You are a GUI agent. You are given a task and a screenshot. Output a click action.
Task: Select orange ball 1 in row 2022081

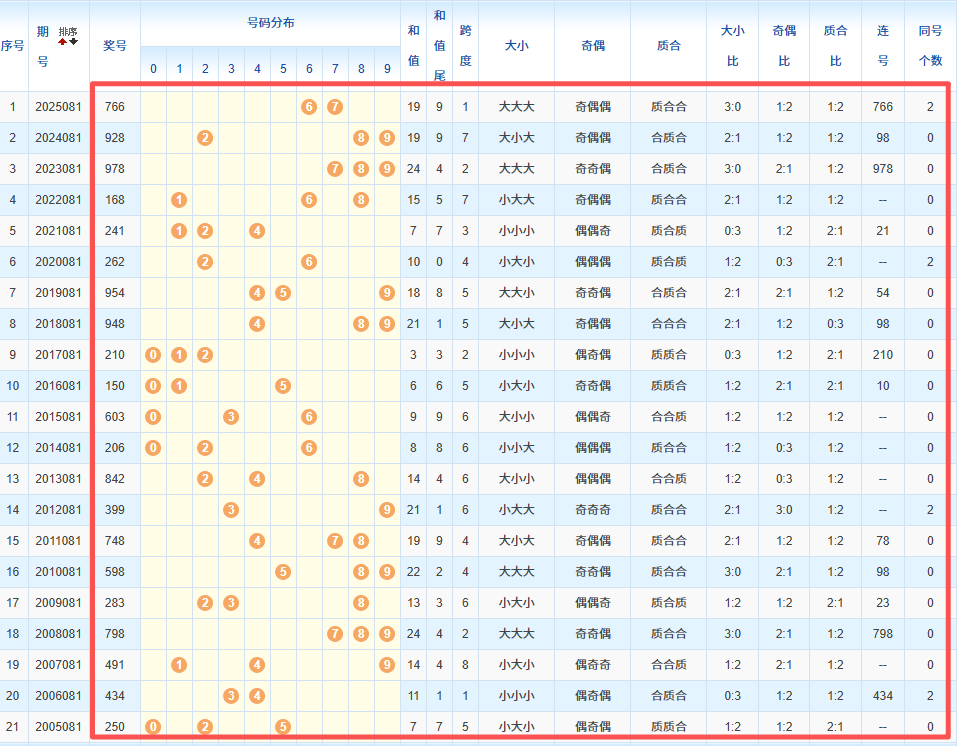(x=179, y=200)
